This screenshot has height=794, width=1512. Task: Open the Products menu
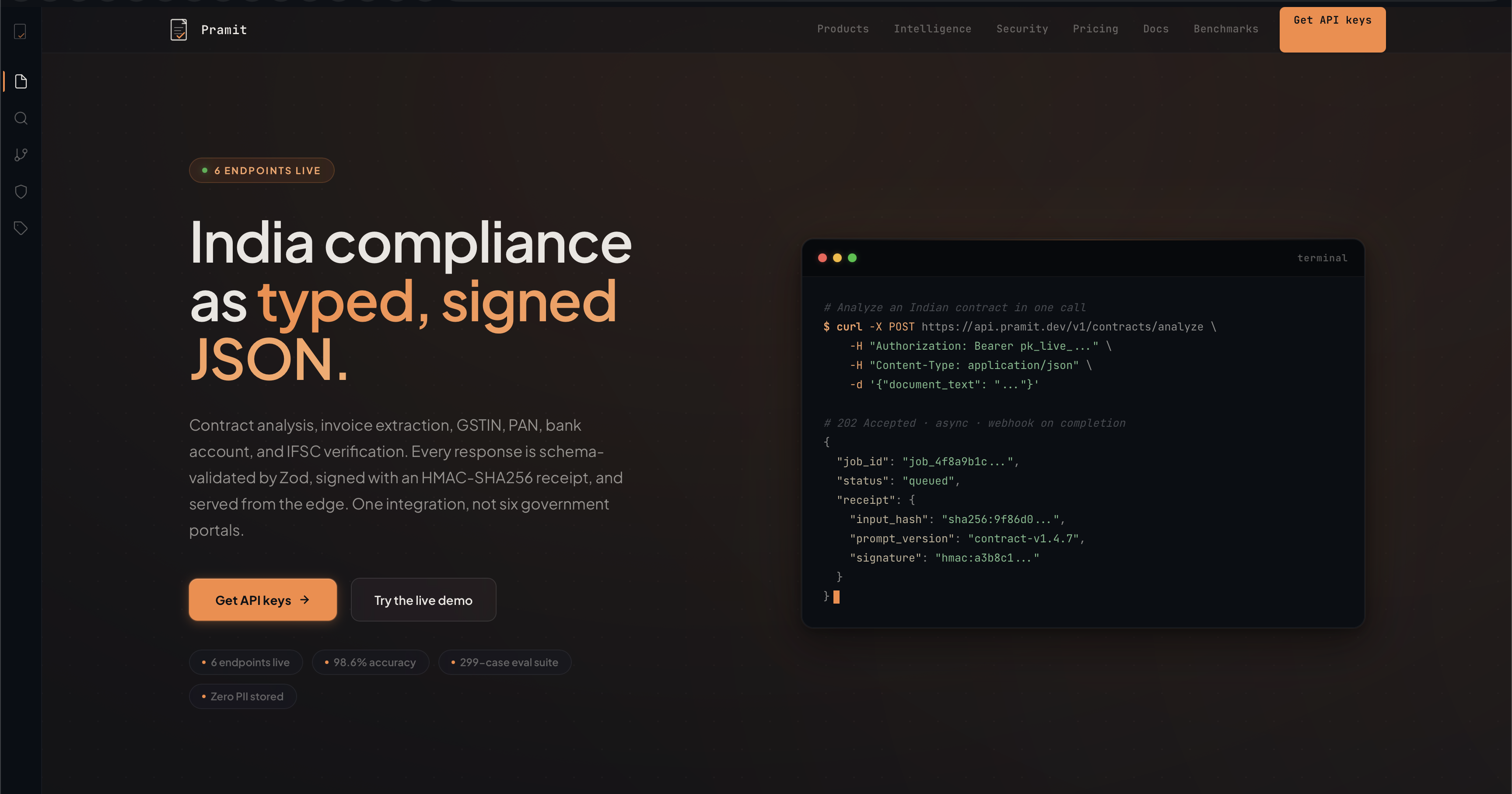(842, 29)
